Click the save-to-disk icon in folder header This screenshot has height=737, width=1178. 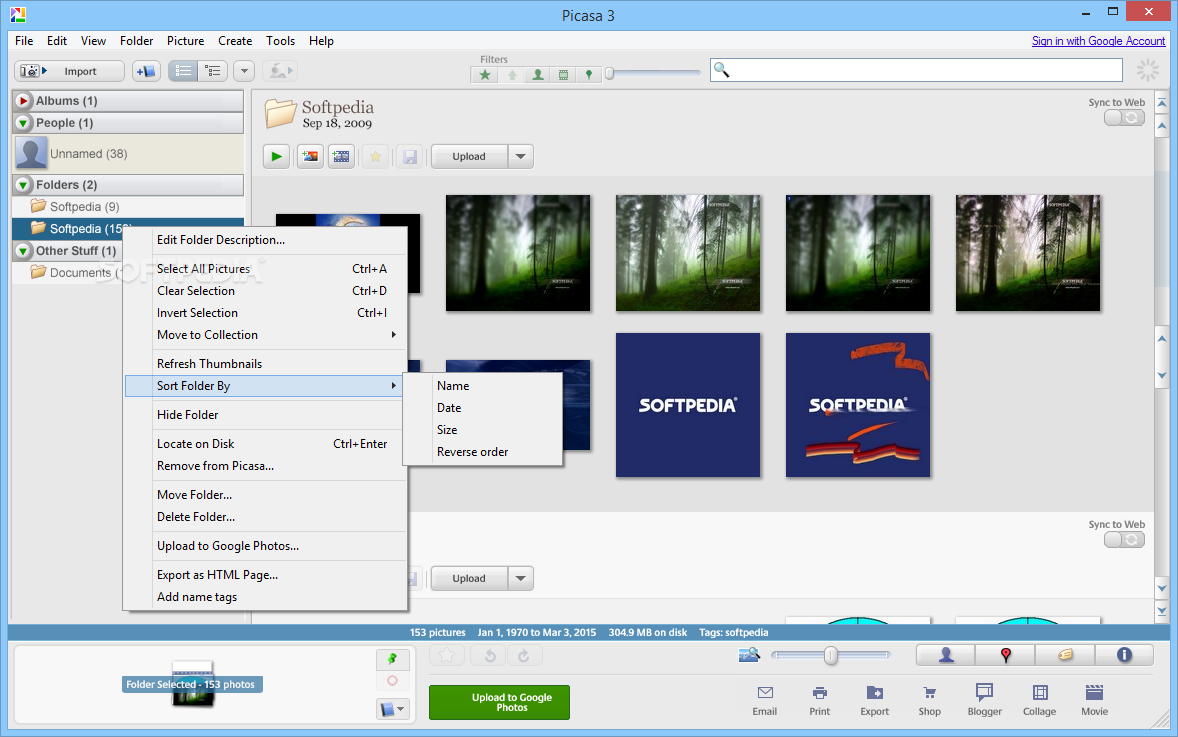pos(409,156)
